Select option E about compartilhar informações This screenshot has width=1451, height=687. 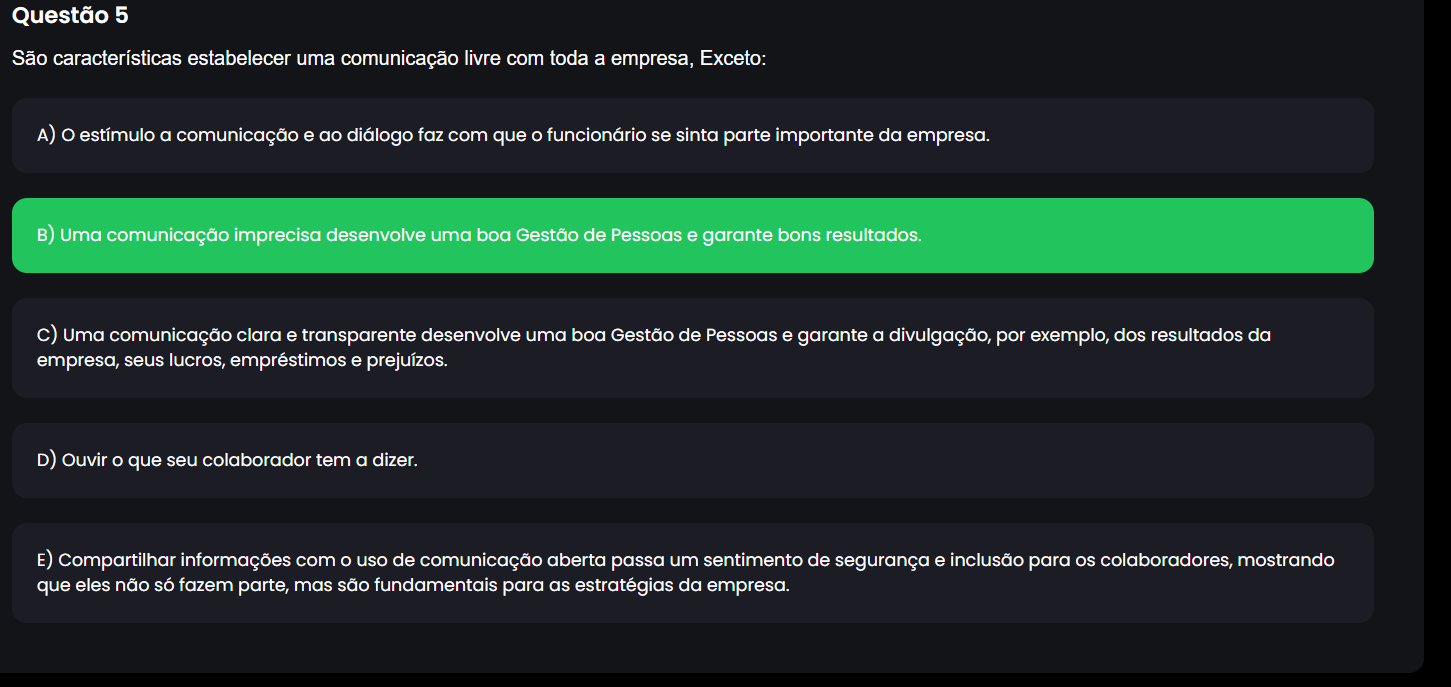coord(692,572)
